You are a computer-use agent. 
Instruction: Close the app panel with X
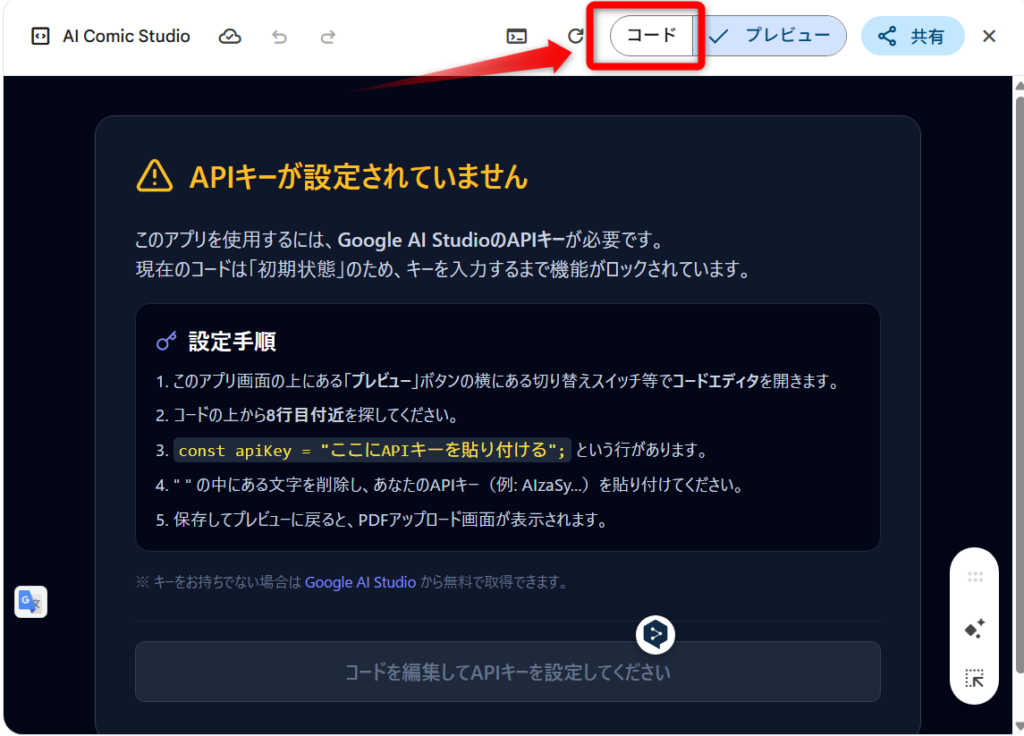(x=989, y=37)
